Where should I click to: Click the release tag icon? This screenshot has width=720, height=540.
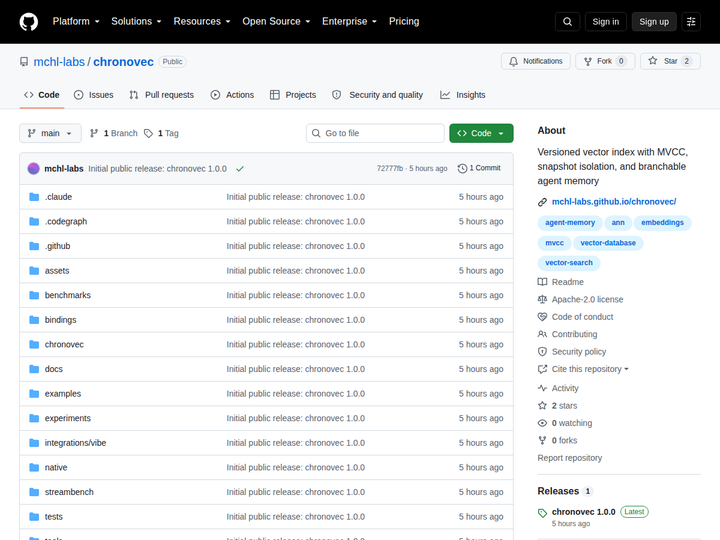coord(542,513)
